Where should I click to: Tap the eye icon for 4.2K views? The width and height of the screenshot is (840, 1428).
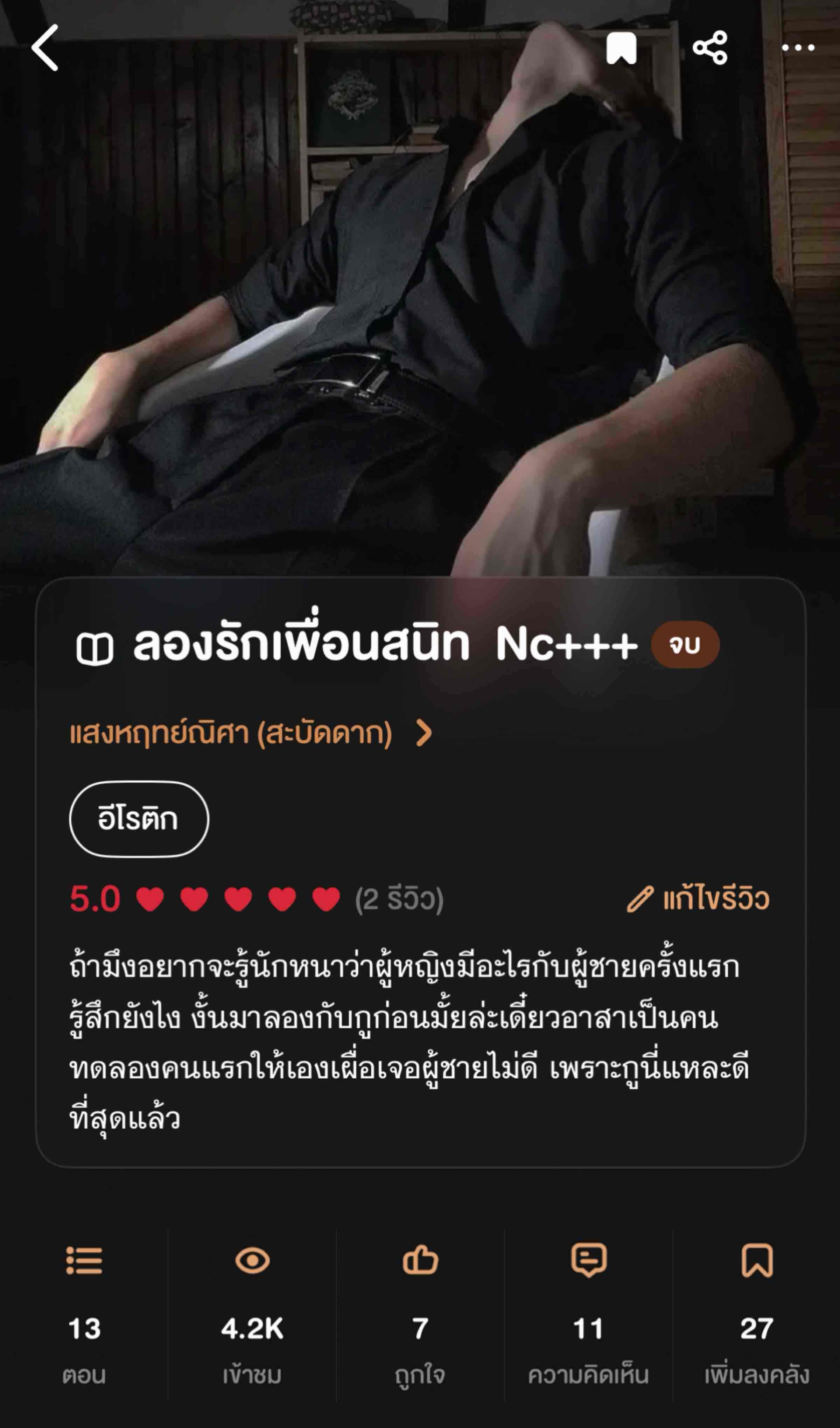pos(252,1261)
